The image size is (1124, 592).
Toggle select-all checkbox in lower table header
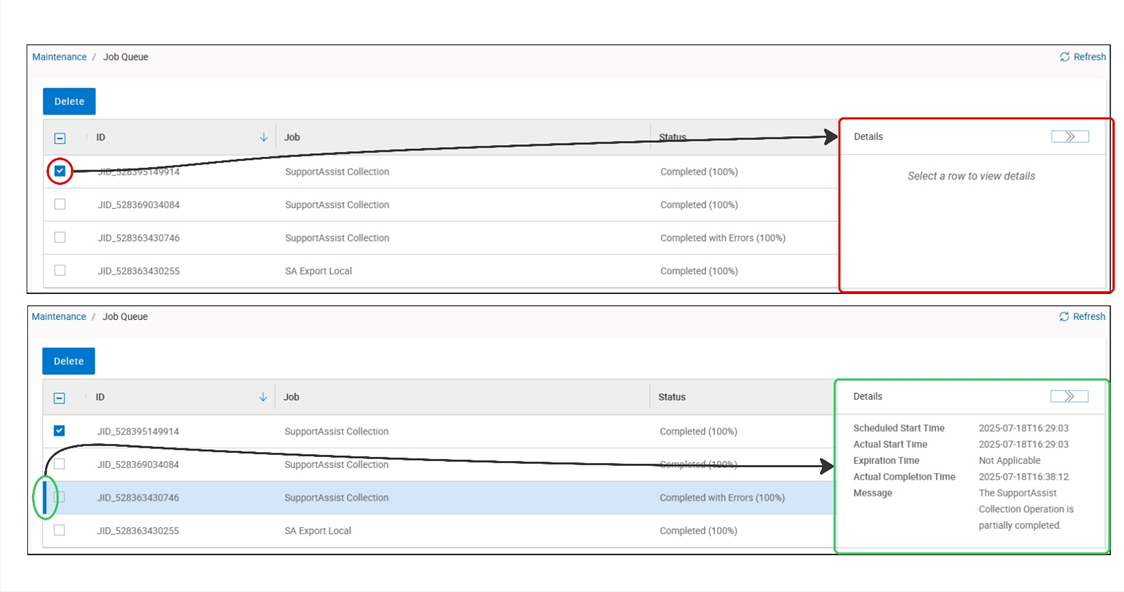pyautogui.click(x=59, y=397)
